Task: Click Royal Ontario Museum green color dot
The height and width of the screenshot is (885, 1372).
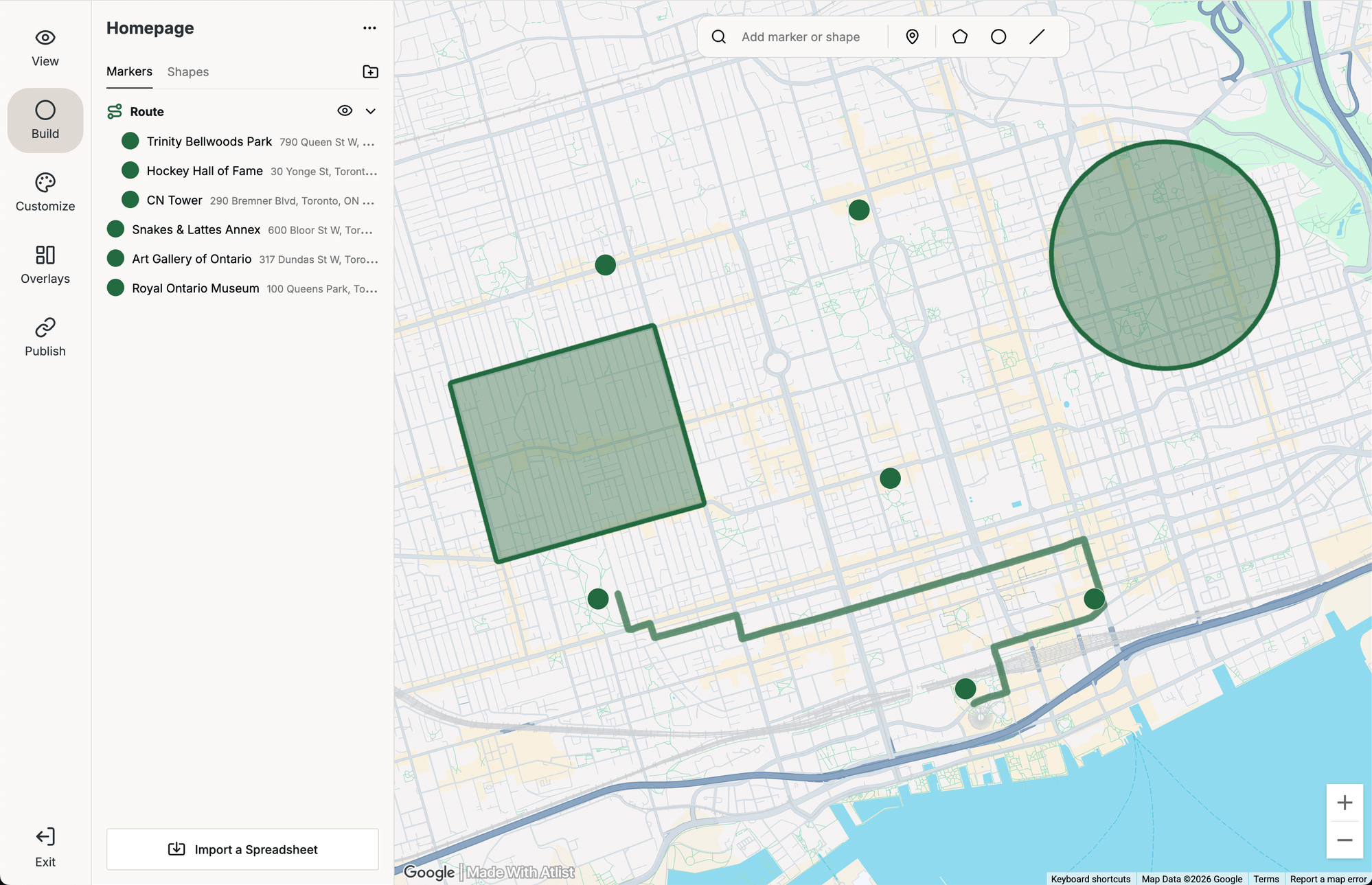Action: tap(115, 288)
